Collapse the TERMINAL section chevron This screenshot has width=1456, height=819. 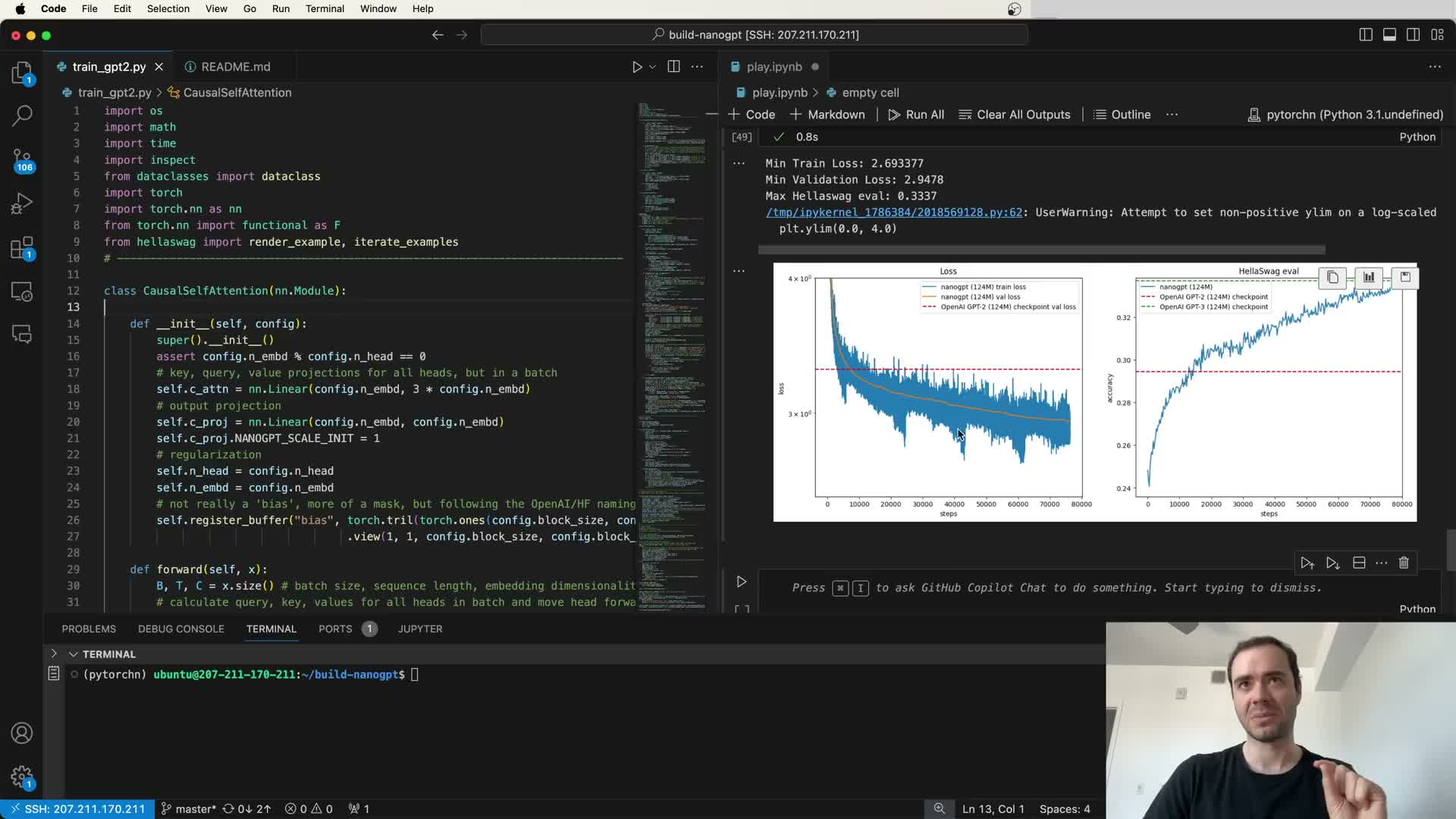(x=74, y=654)
